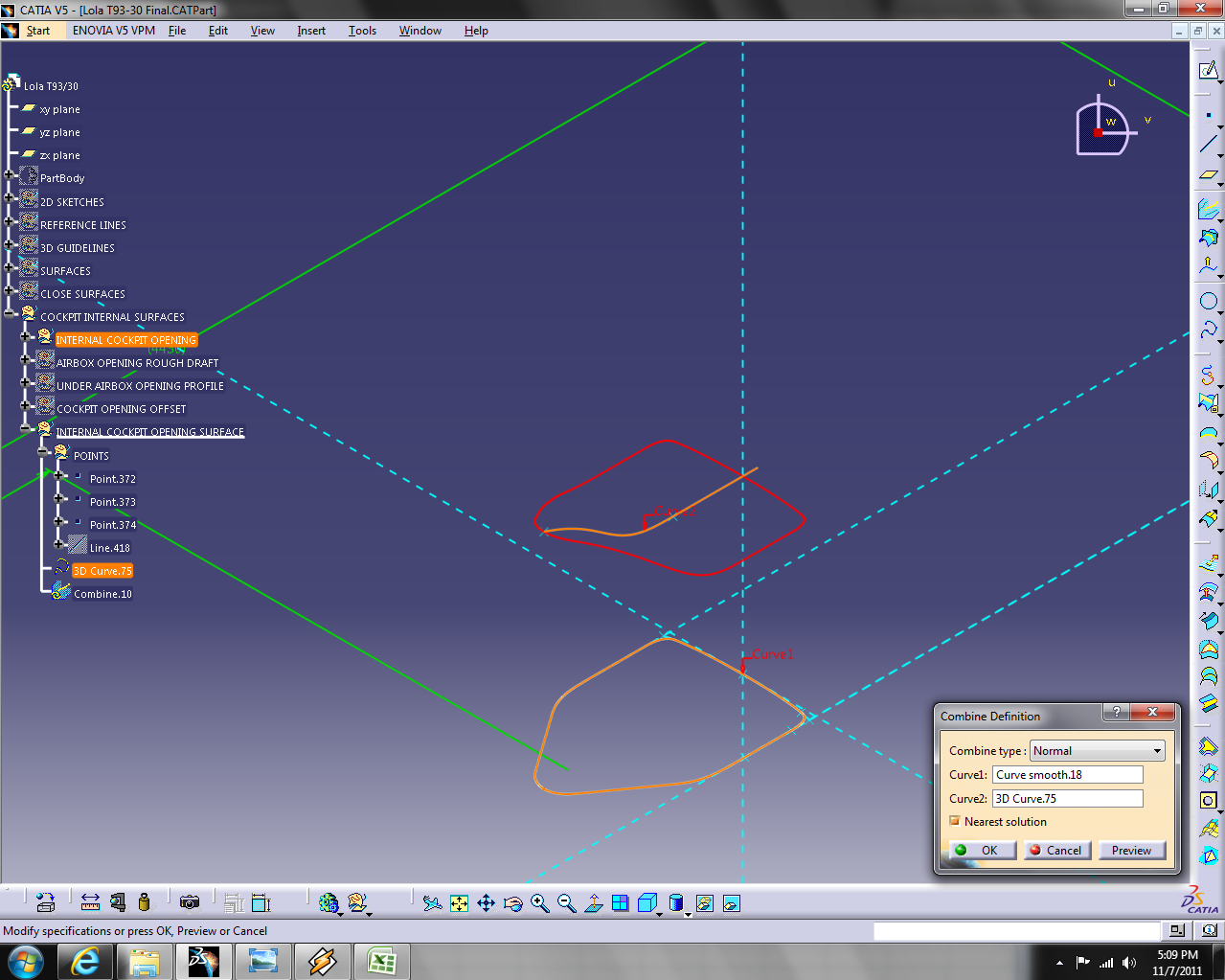This screenshot has height=980, width=1225.
Task: Click the Measure Item icon
Action: tap(118, 902)
